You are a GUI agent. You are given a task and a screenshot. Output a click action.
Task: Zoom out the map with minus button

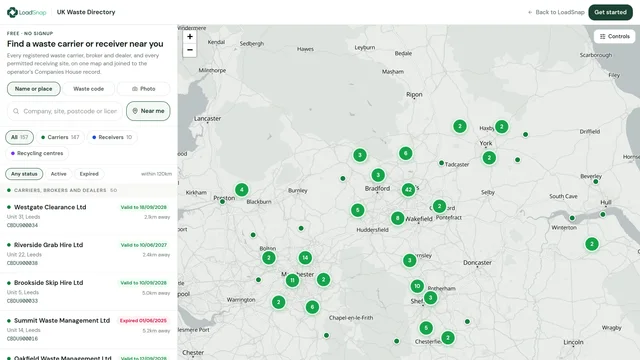coord(190,50)
